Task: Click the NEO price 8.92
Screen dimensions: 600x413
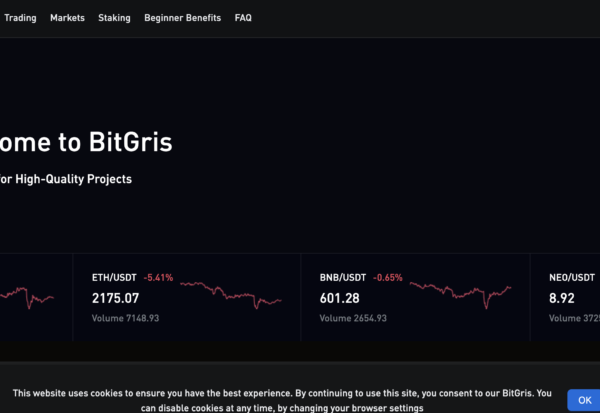Action: (562, 298)
